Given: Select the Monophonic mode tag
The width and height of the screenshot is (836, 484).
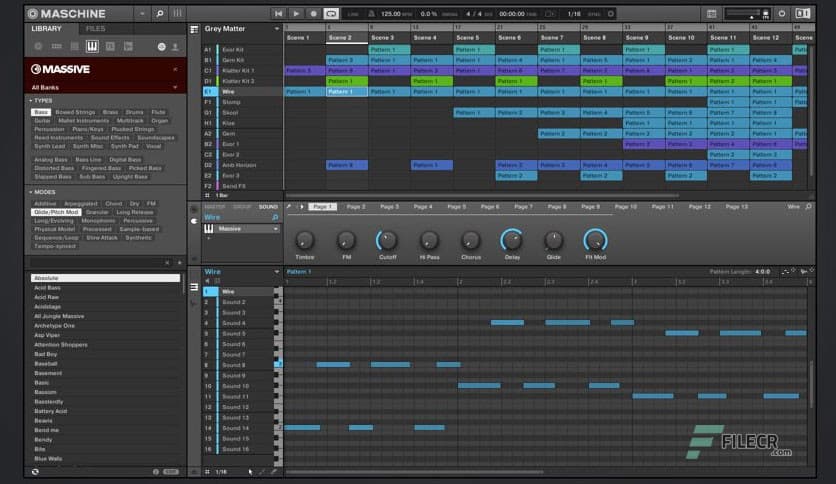Looking at the screenshot, I should coord(98,221).
